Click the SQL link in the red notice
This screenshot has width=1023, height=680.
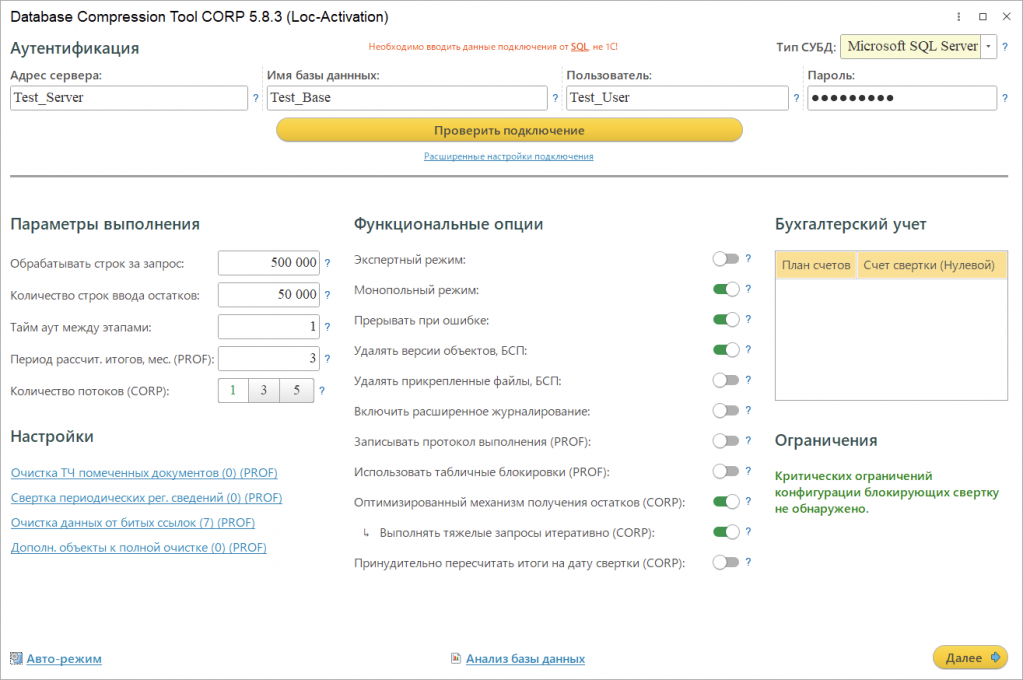tap(579, 47)
